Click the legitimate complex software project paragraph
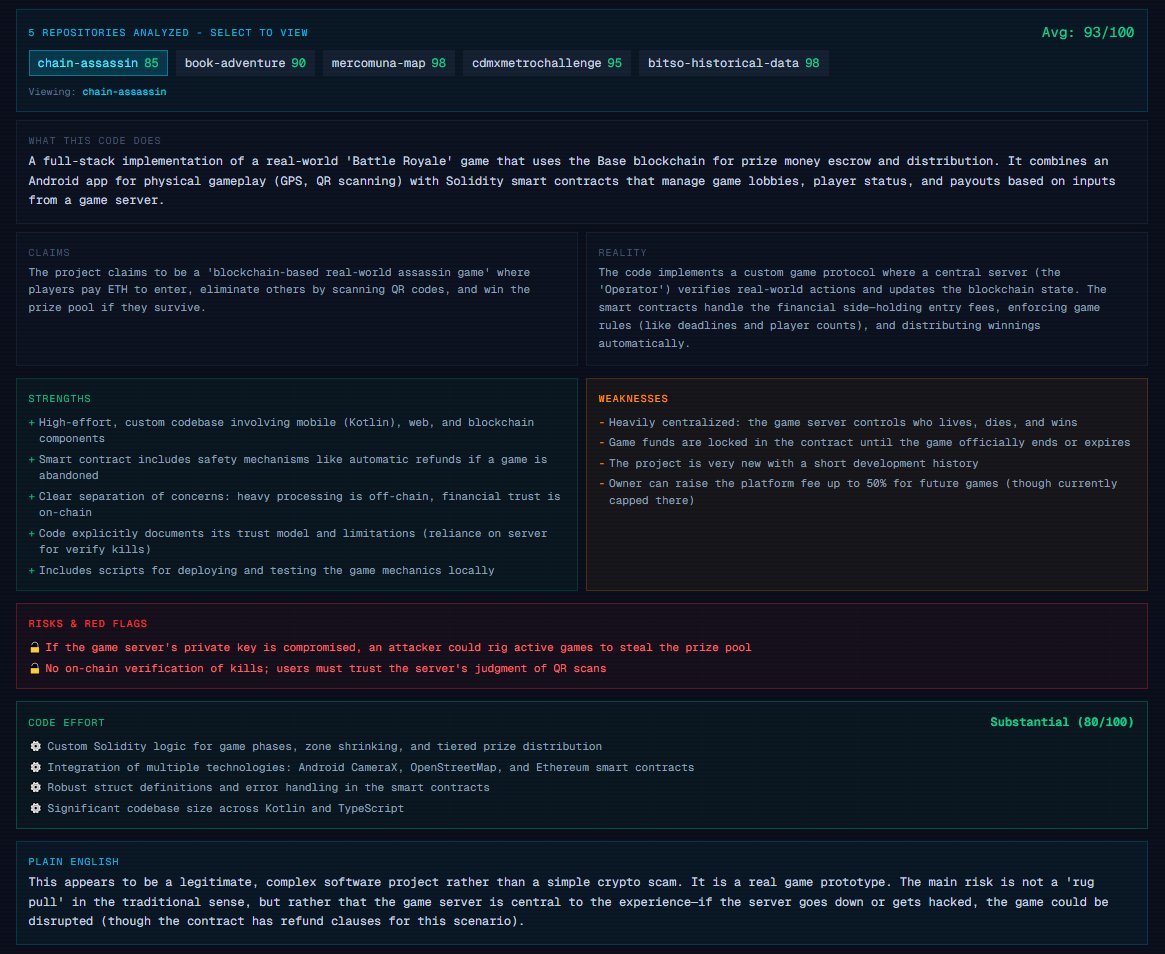The height and width of the screenshot is (954, 1165). 568,901
